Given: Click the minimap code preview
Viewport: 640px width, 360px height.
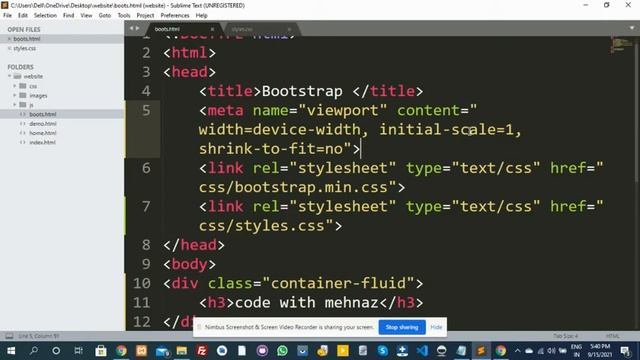Looking at the screenshot, I should click(x=622, y=44).
